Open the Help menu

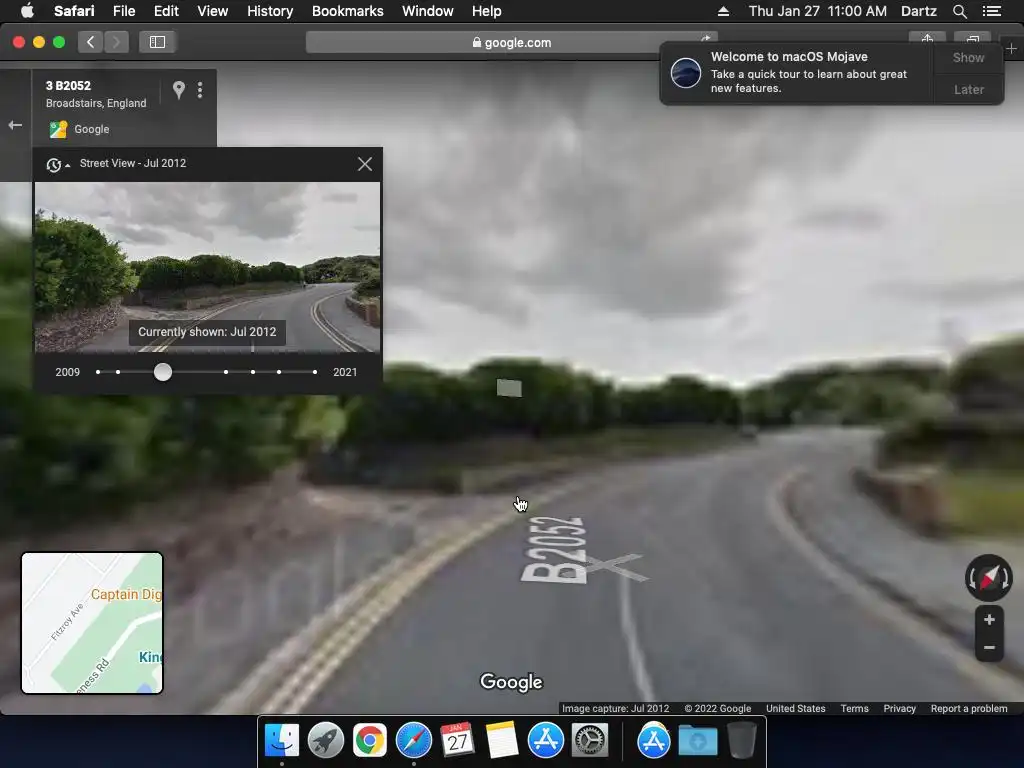click(487, 11)
